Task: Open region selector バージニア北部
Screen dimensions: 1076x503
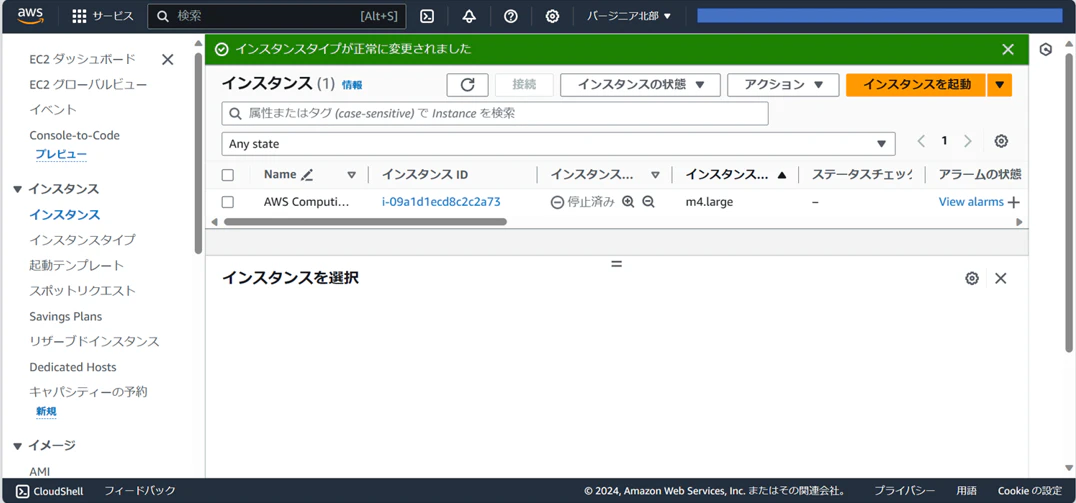Action: (x=629, y=16)
